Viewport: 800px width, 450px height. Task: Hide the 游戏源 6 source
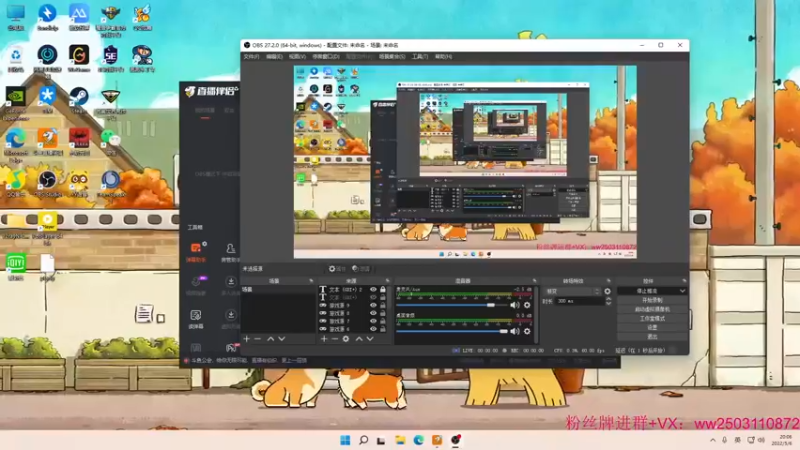pyautogui.click(x=373, y=329)
